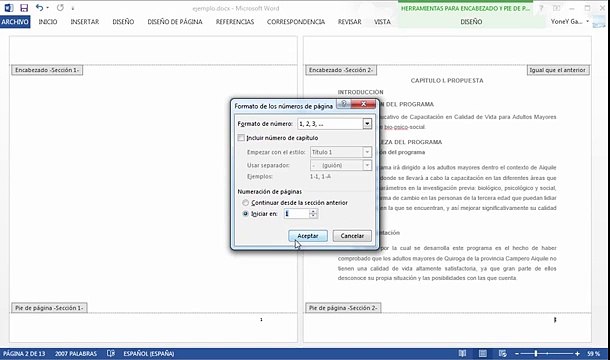610x360 pixels.
Task: Click the Igual que el anterior tag
Action: pyautogui.click(x=558, y=70)
